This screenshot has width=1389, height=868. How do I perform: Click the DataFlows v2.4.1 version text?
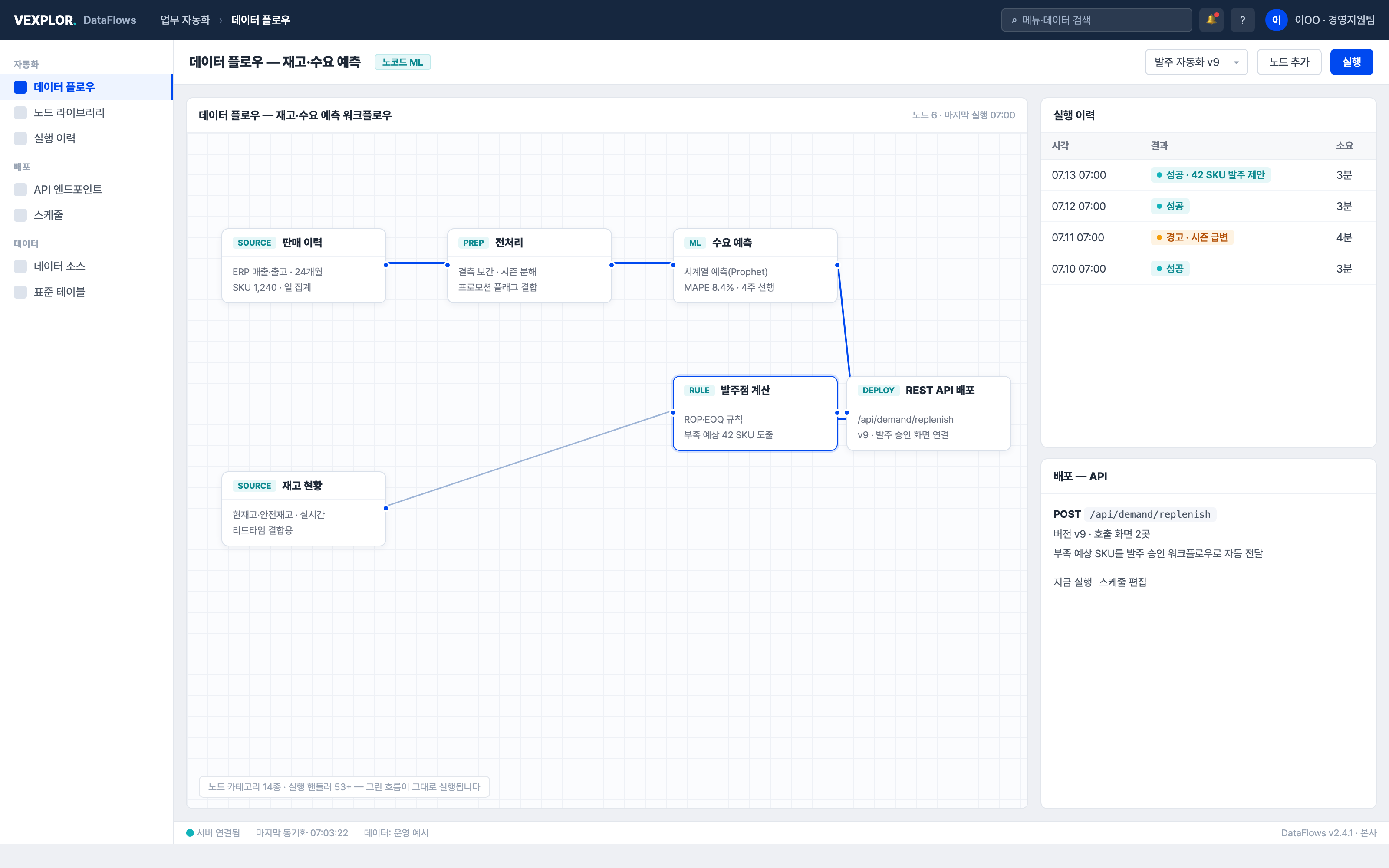[x=1329, y=833]
